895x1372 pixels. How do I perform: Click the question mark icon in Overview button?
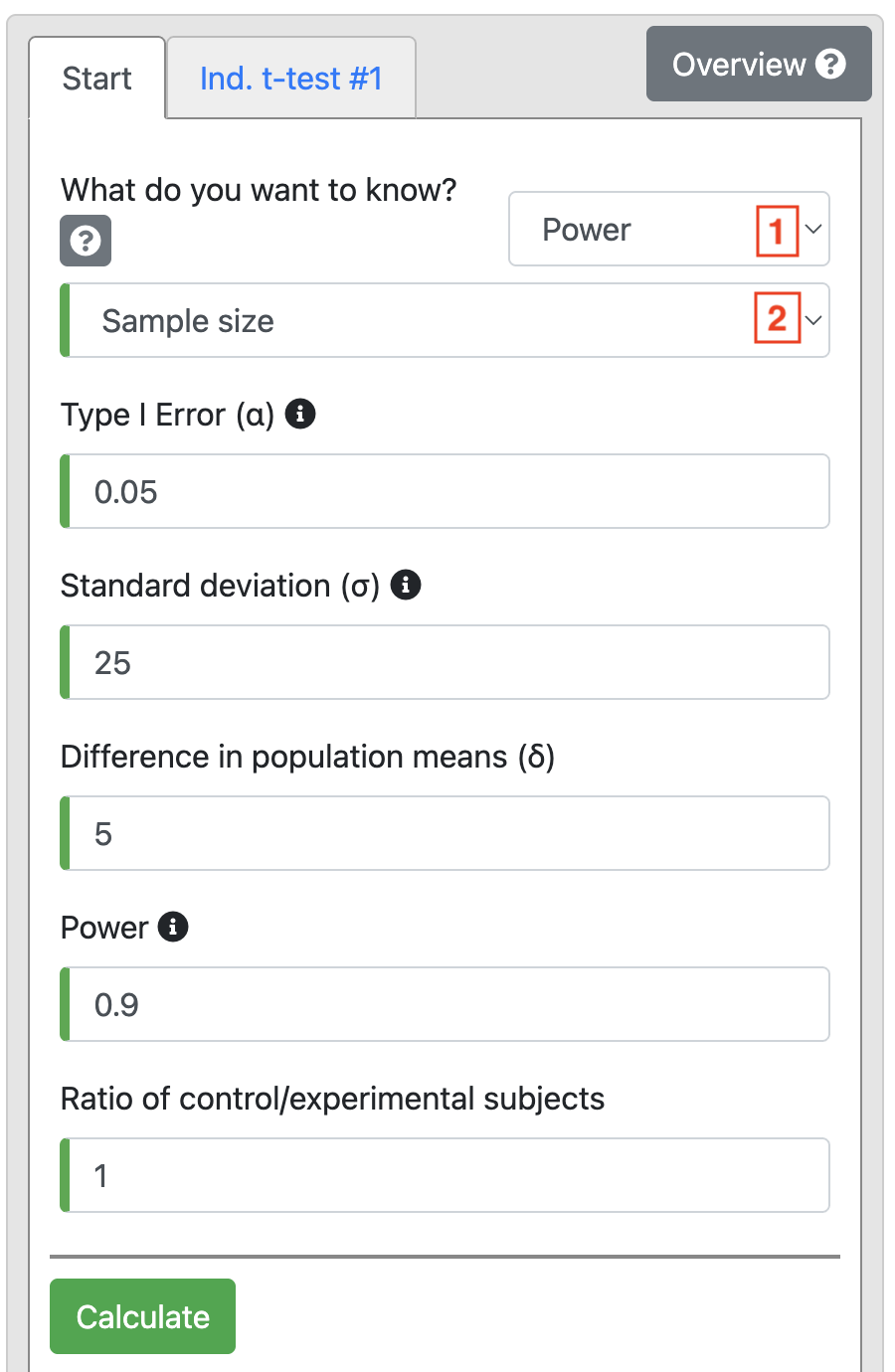point(830,65)
